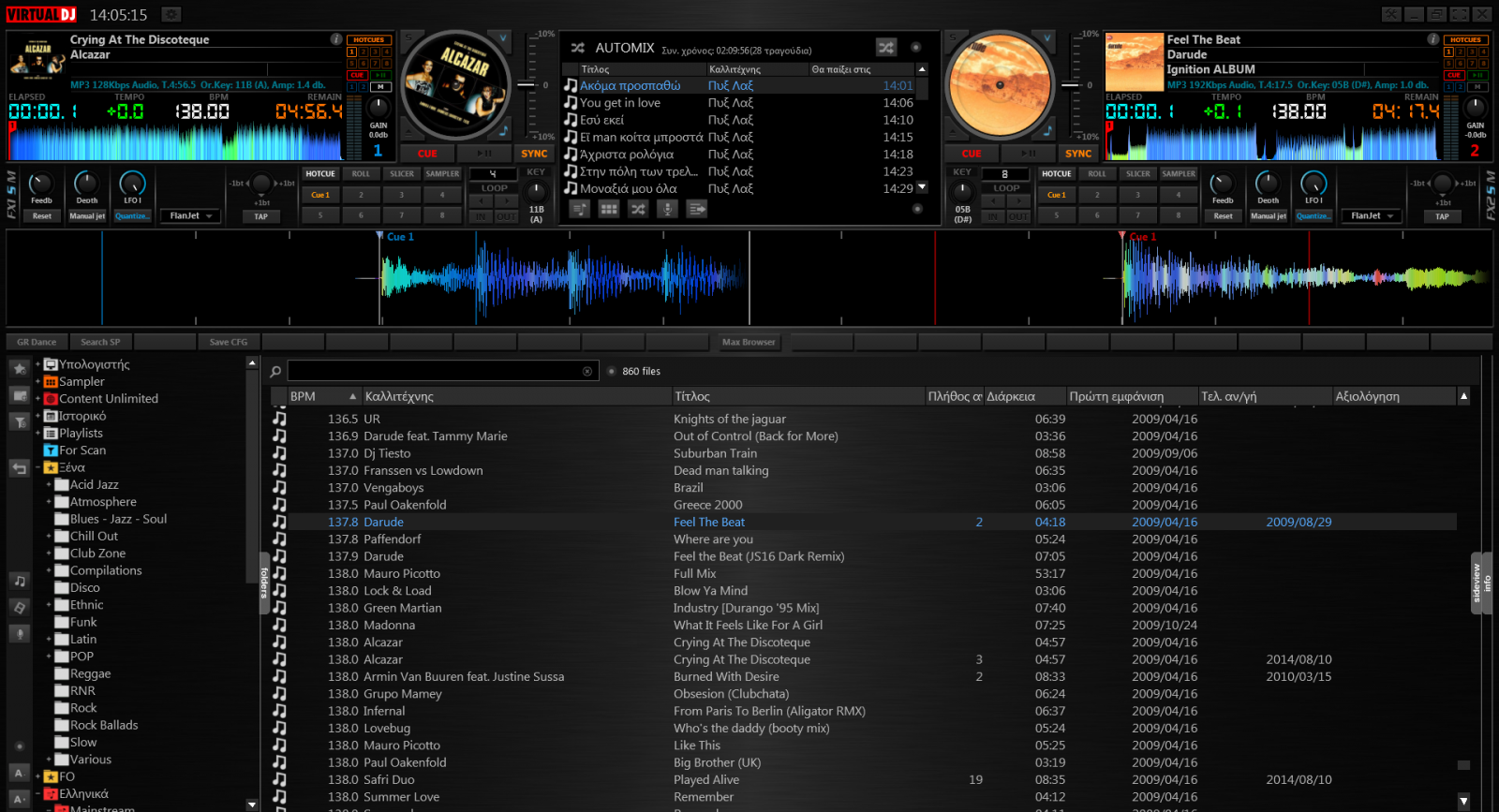
Task: Expand the Sampler tree node
Action: 38,382
